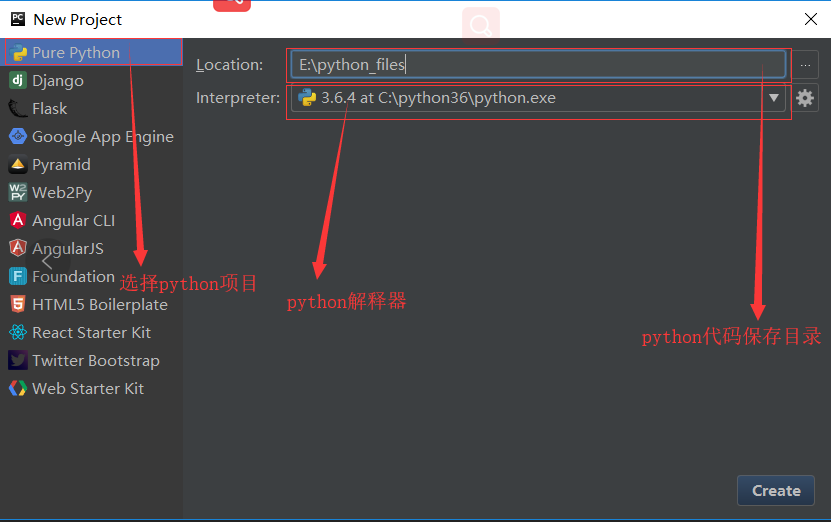Screen dimensions: 831x522
Task: Click the Angular CLI icon
Action: pos(18,221)
